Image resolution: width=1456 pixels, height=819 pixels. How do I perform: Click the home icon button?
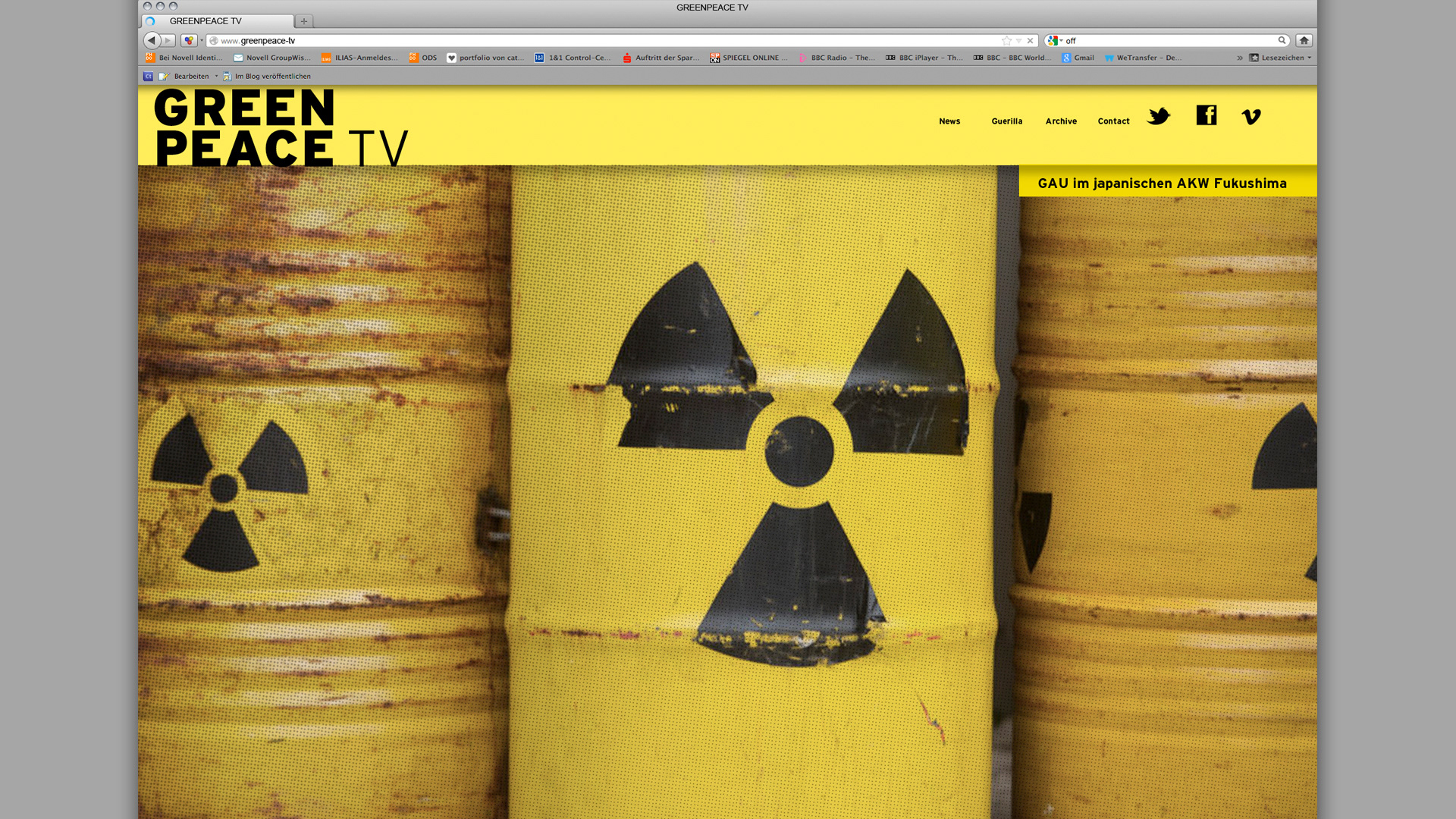pos(1304,41)
